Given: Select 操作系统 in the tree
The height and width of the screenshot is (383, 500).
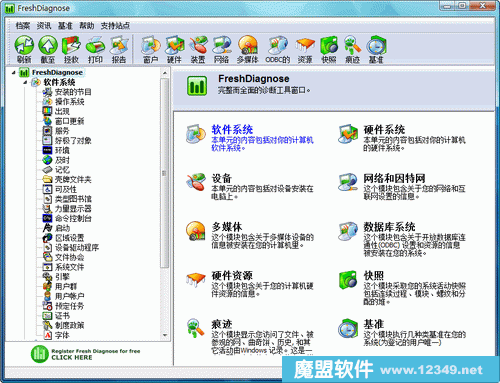Looking at the screenshot, I should (70, 102).
